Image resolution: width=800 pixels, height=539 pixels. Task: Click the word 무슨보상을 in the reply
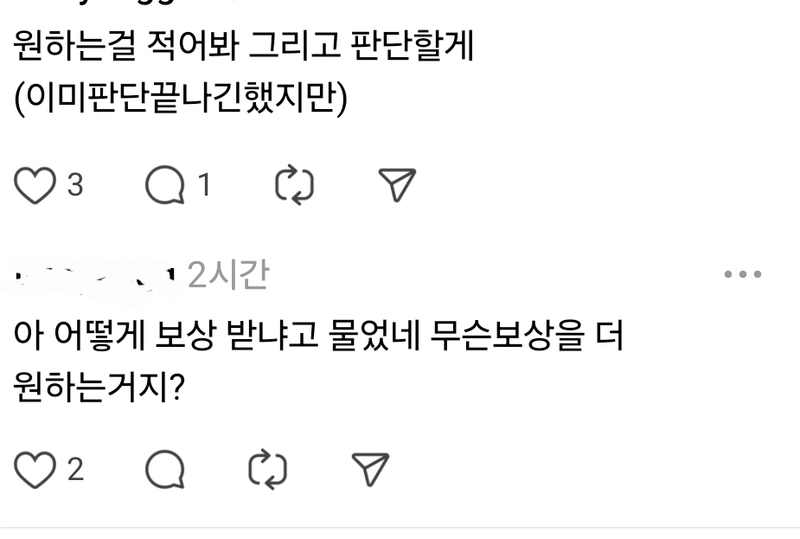click(x=507, y=335)
